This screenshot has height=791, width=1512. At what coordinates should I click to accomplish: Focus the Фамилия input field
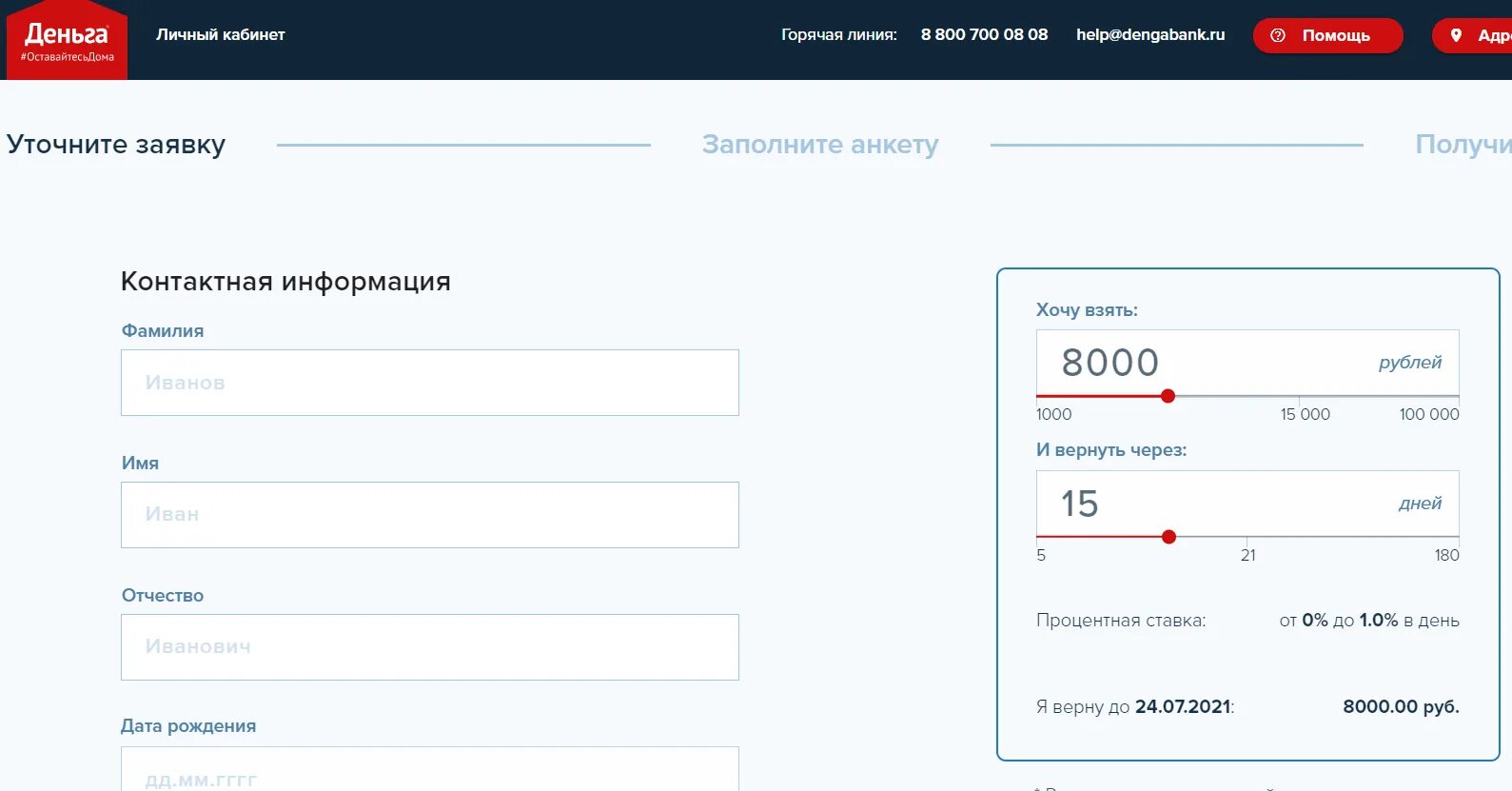click(430, 383)
